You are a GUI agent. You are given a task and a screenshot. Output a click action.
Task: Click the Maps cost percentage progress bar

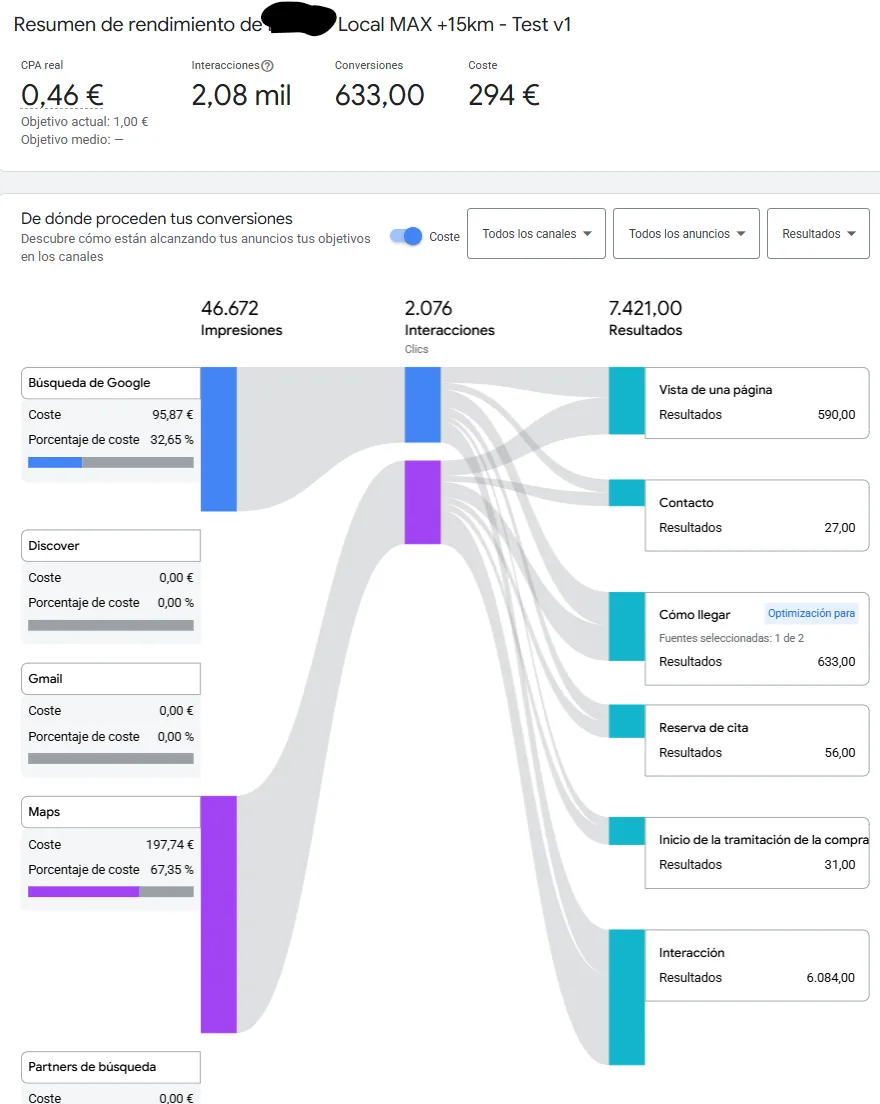coord(111,892)
